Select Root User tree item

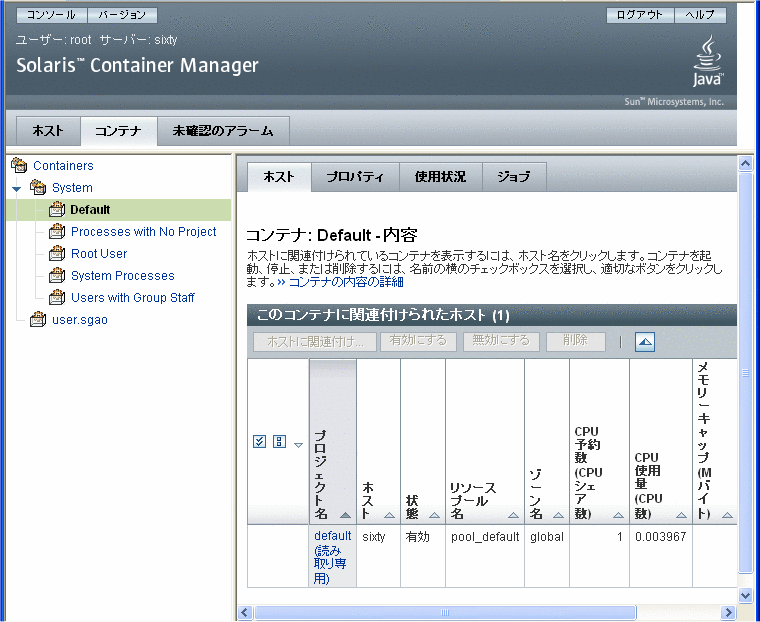click(99, 254)
